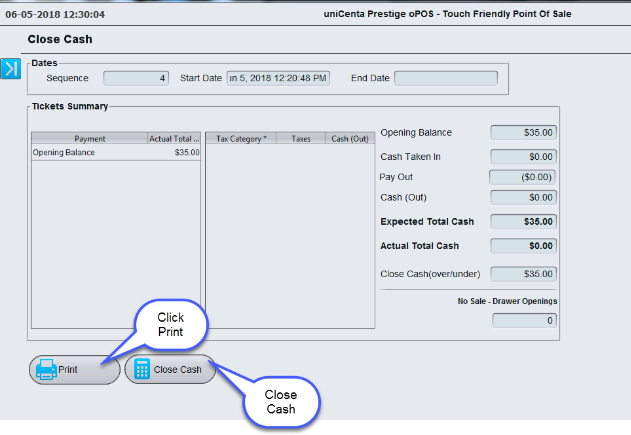Click the No Sale - Drawer Openings label
The width and height of the screenshot is (631, 435).
click(507, 301)
